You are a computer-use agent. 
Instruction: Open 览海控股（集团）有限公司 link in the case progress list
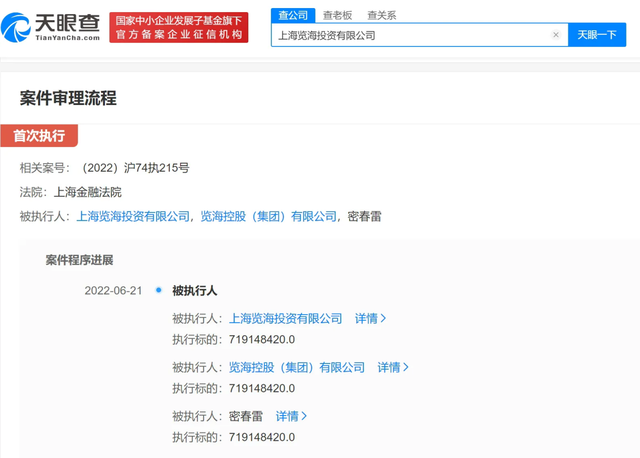click(297, 368)
